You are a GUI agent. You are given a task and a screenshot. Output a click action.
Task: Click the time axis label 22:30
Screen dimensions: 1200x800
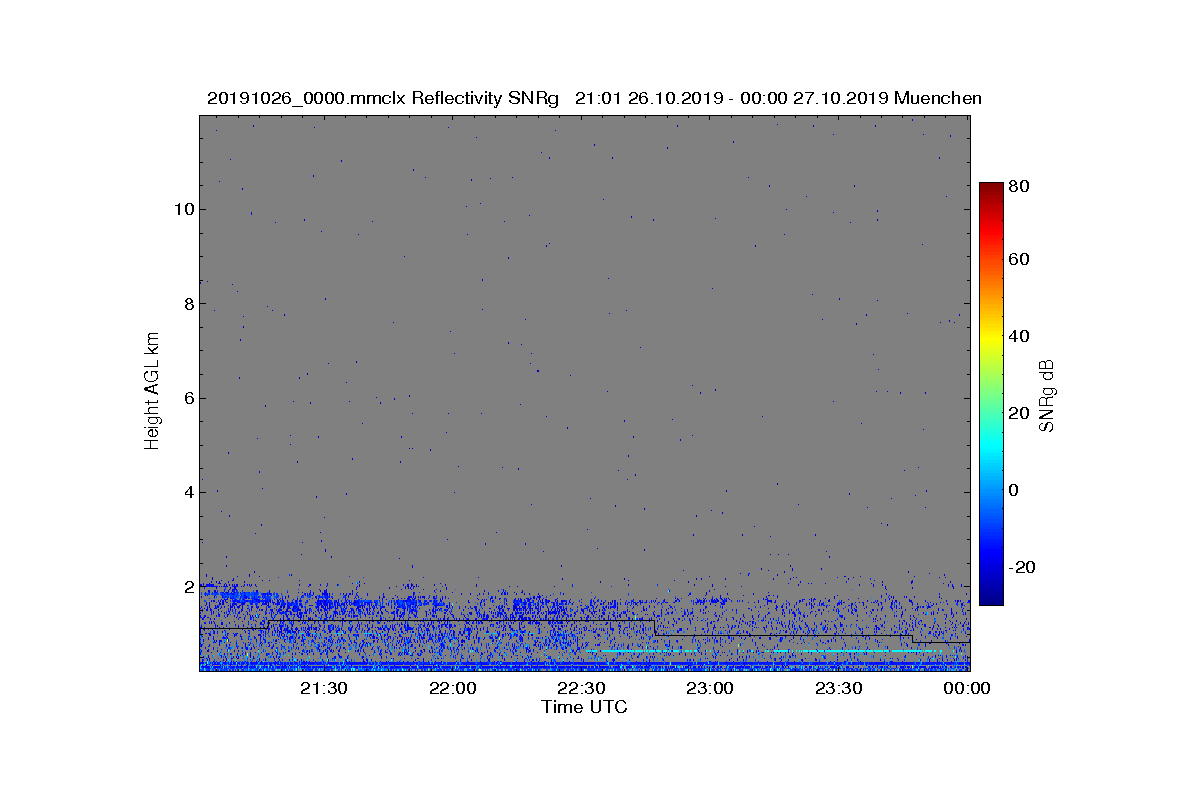pyautogui.click(x=581, y=688)
